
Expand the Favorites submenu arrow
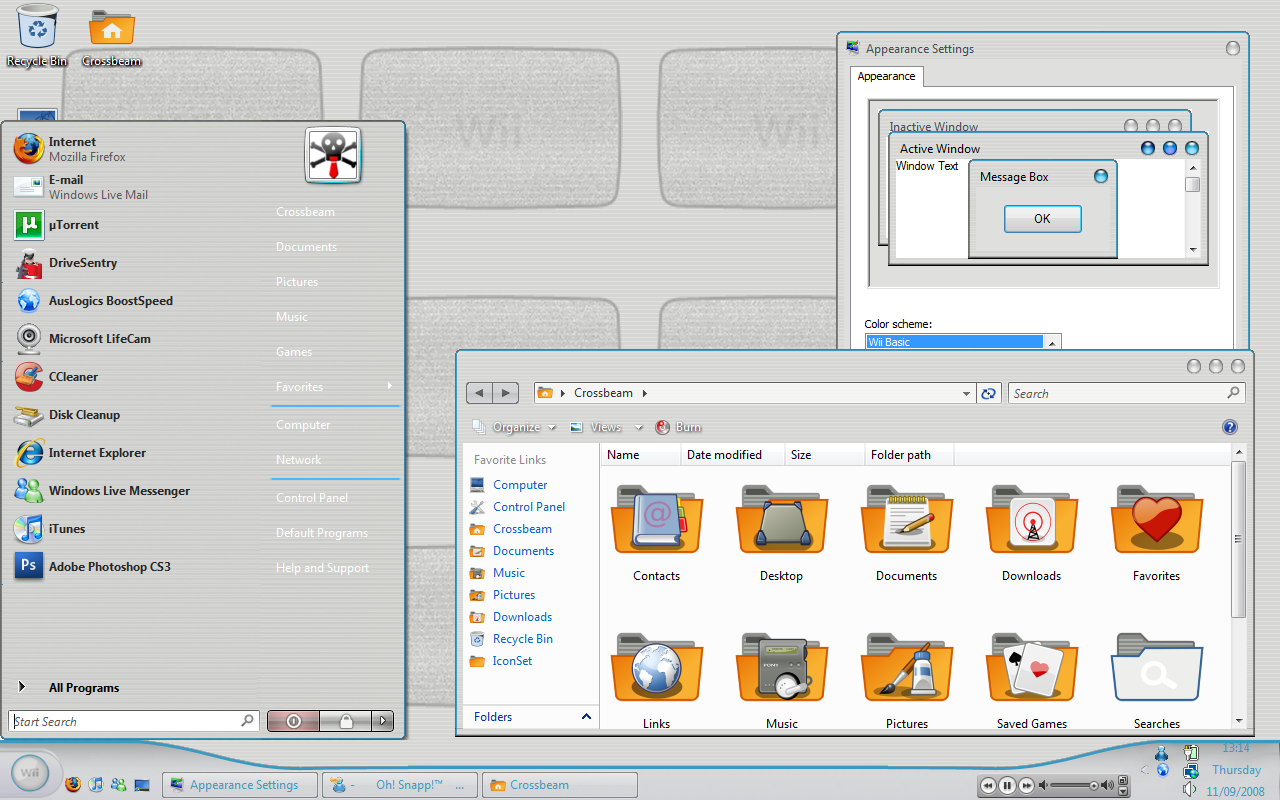click(389, 386)
